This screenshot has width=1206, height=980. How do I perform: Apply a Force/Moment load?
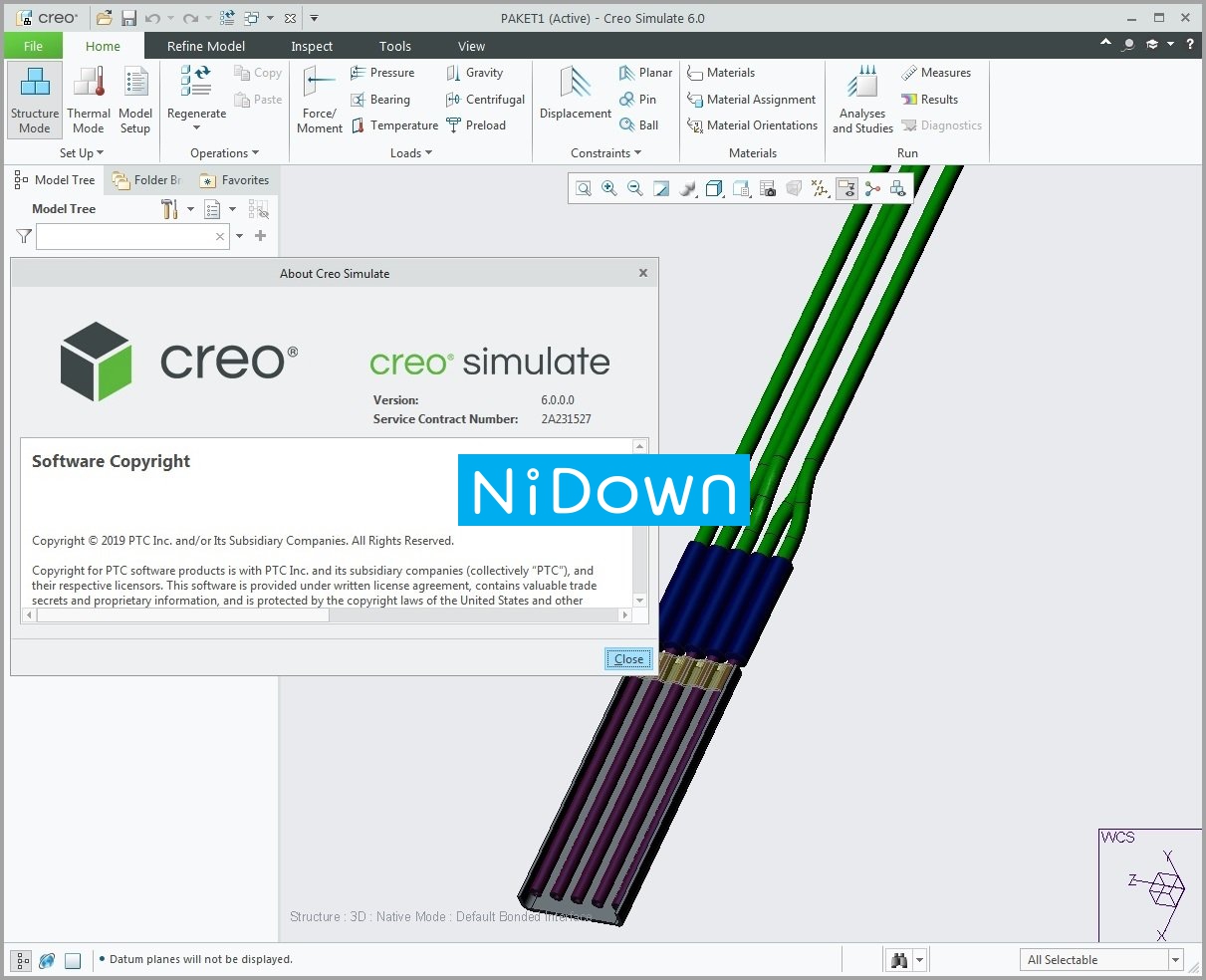(320, 101)
